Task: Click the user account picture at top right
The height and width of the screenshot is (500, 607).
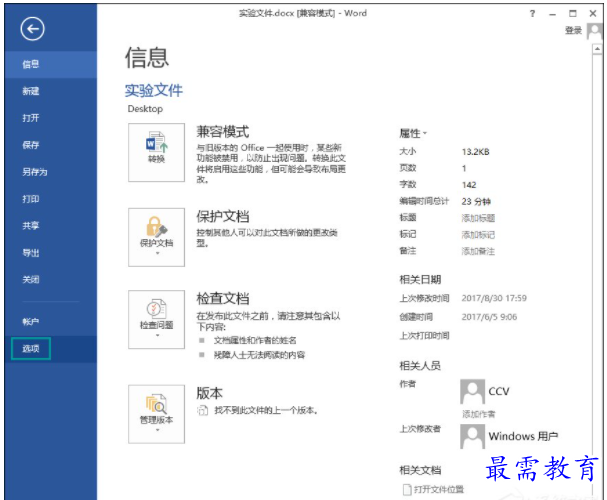Action: pyautogui.click(x=595, y=31)
